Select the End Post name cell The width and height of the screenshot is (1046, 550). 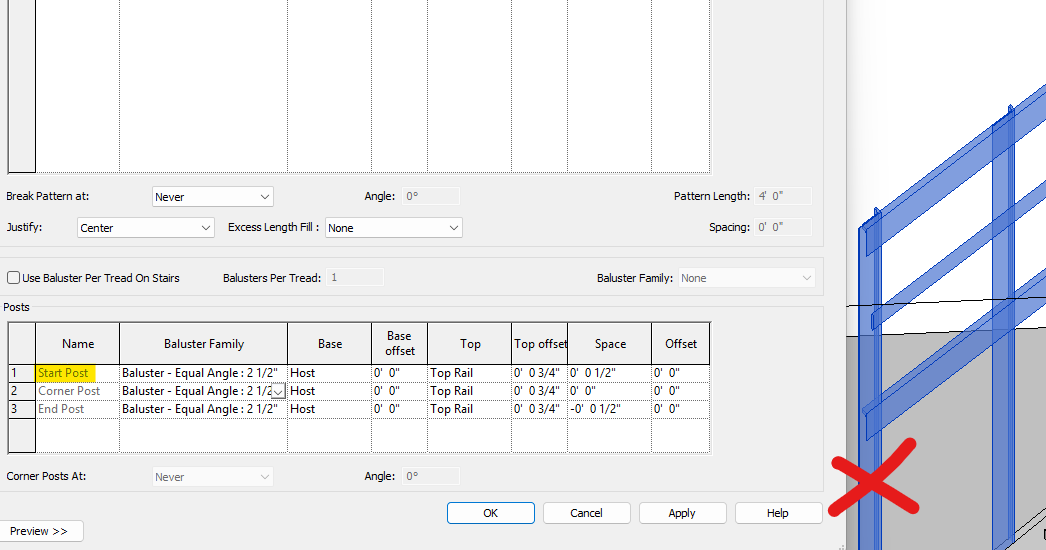click(x=77, y=409)
